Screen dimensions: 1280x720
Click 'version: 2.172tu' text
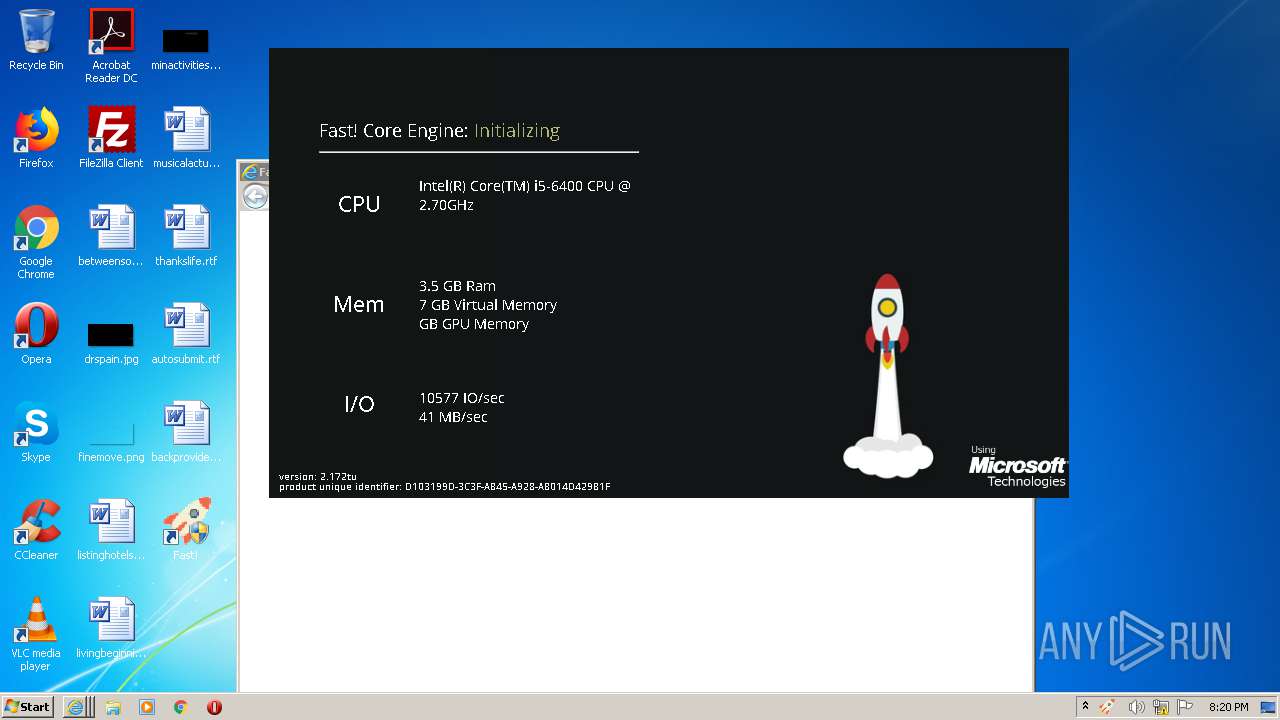[x=317, y=477]
